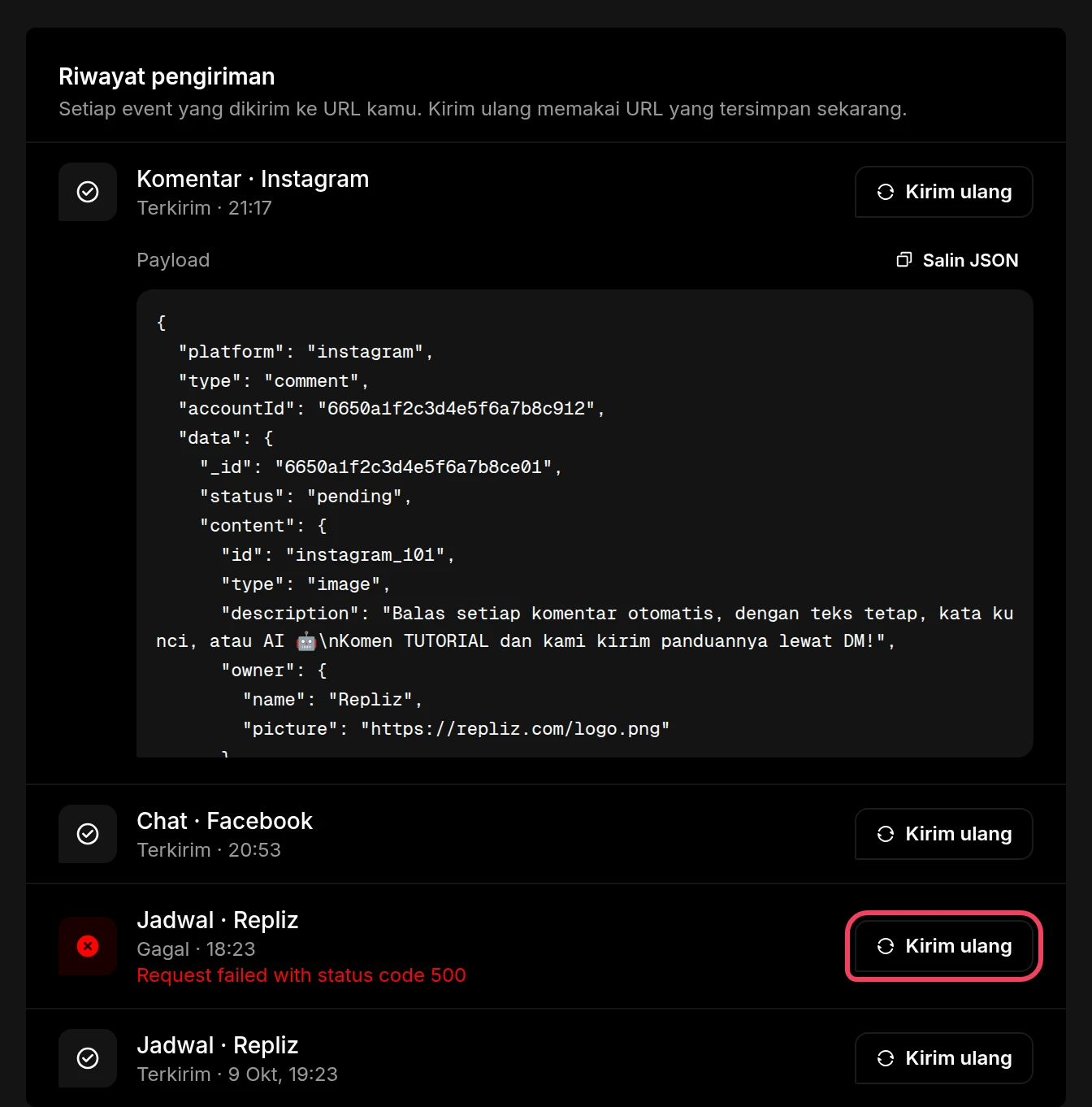Click the "name": "Repliz" line
Image resolution: width=1092 pixels, height=1107 pixels.
333,700
